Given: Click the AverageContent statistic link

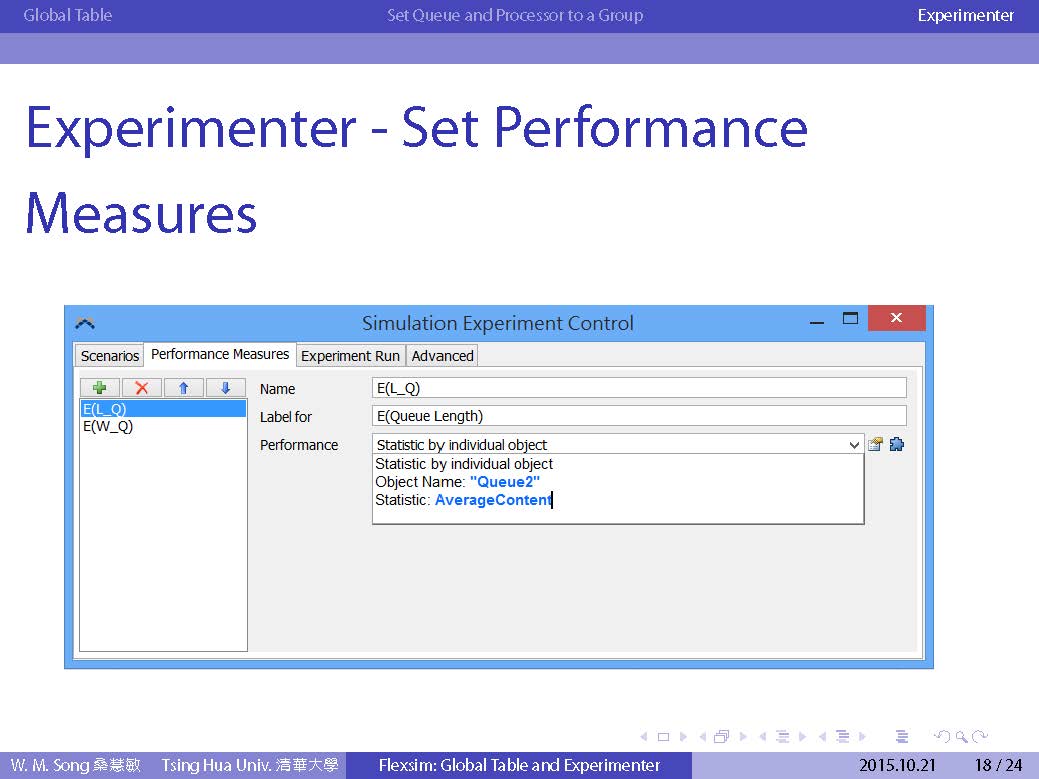Looking at the screenshot, I should (492, 500).
